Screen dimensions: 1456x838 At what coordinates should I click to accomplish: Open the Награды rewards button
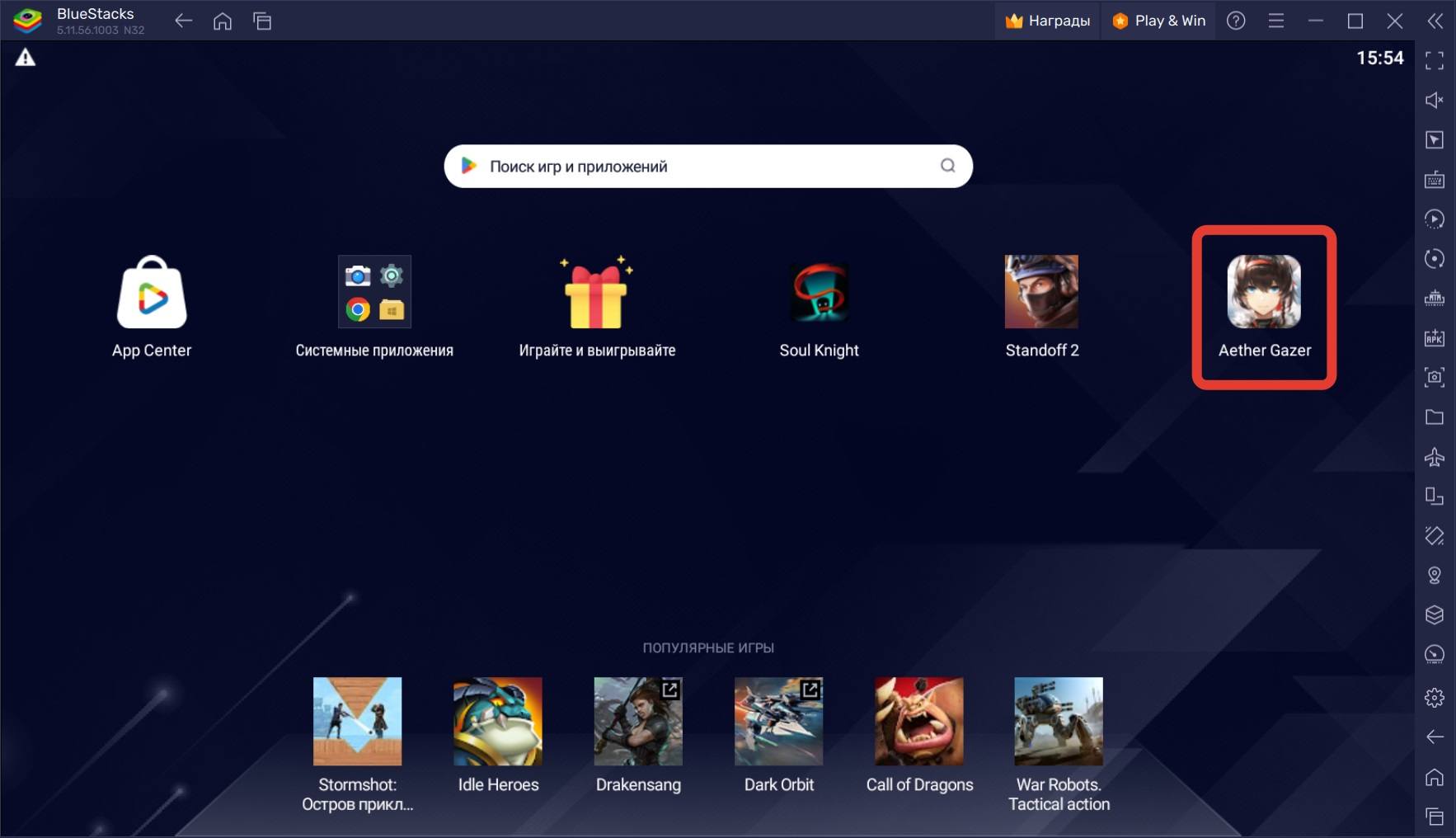click(1048, 21)
